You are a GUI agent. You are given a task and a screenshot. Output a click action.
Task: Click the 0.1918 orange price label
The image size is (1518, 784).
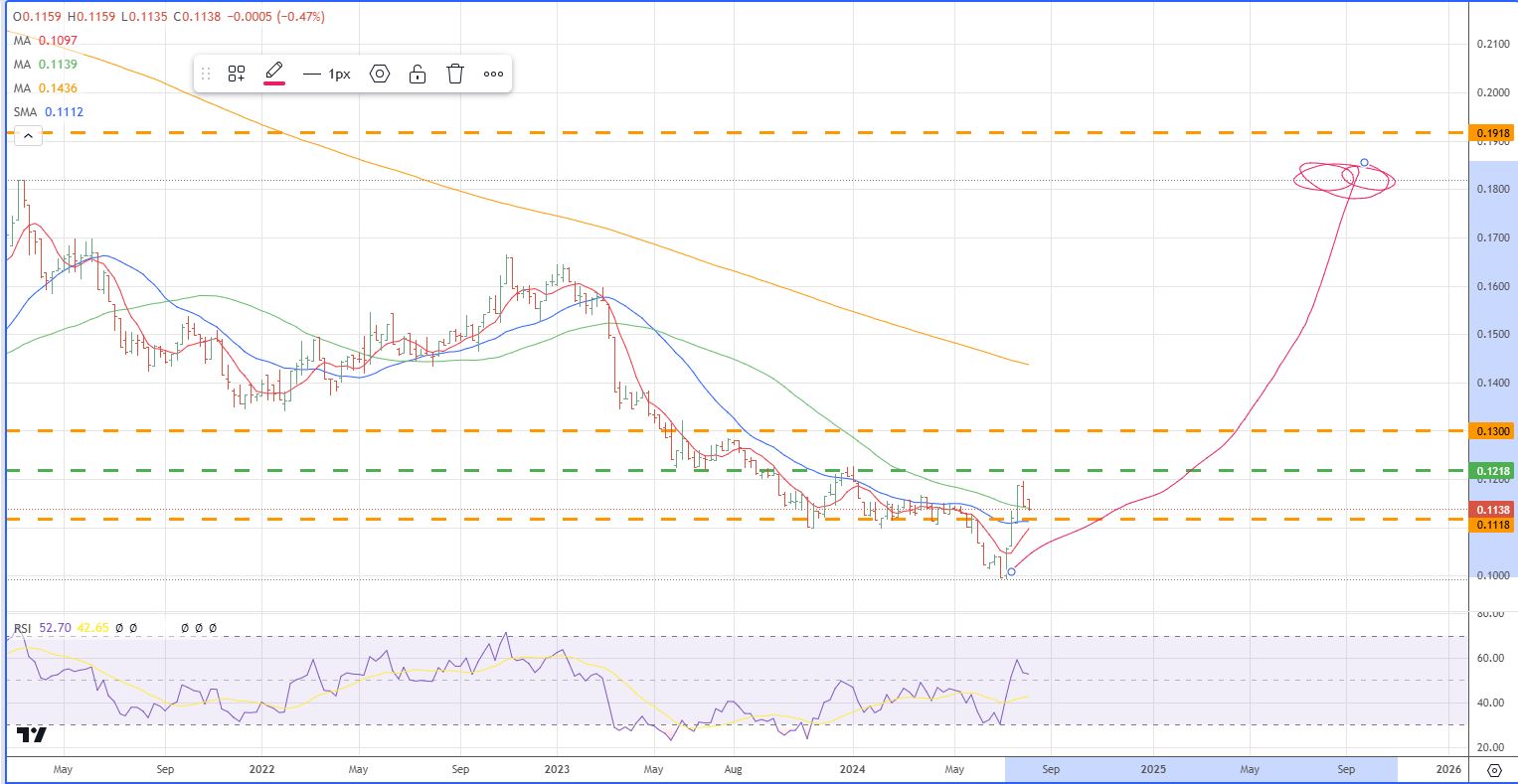click(1493, 133)
